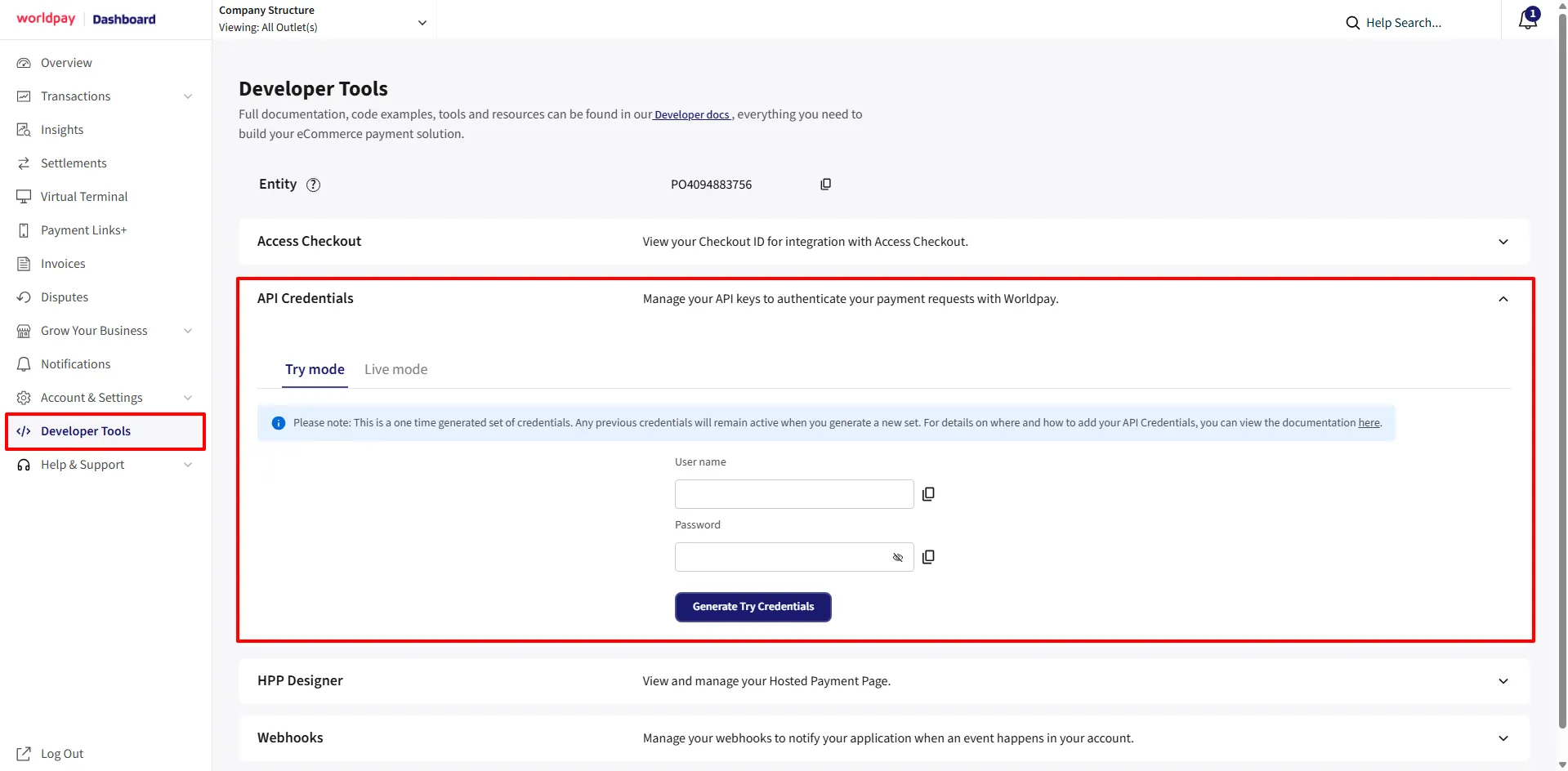Click the worldpay logo
The image size is (1568, 771).
pyautogui.click(x=46, y=19)
